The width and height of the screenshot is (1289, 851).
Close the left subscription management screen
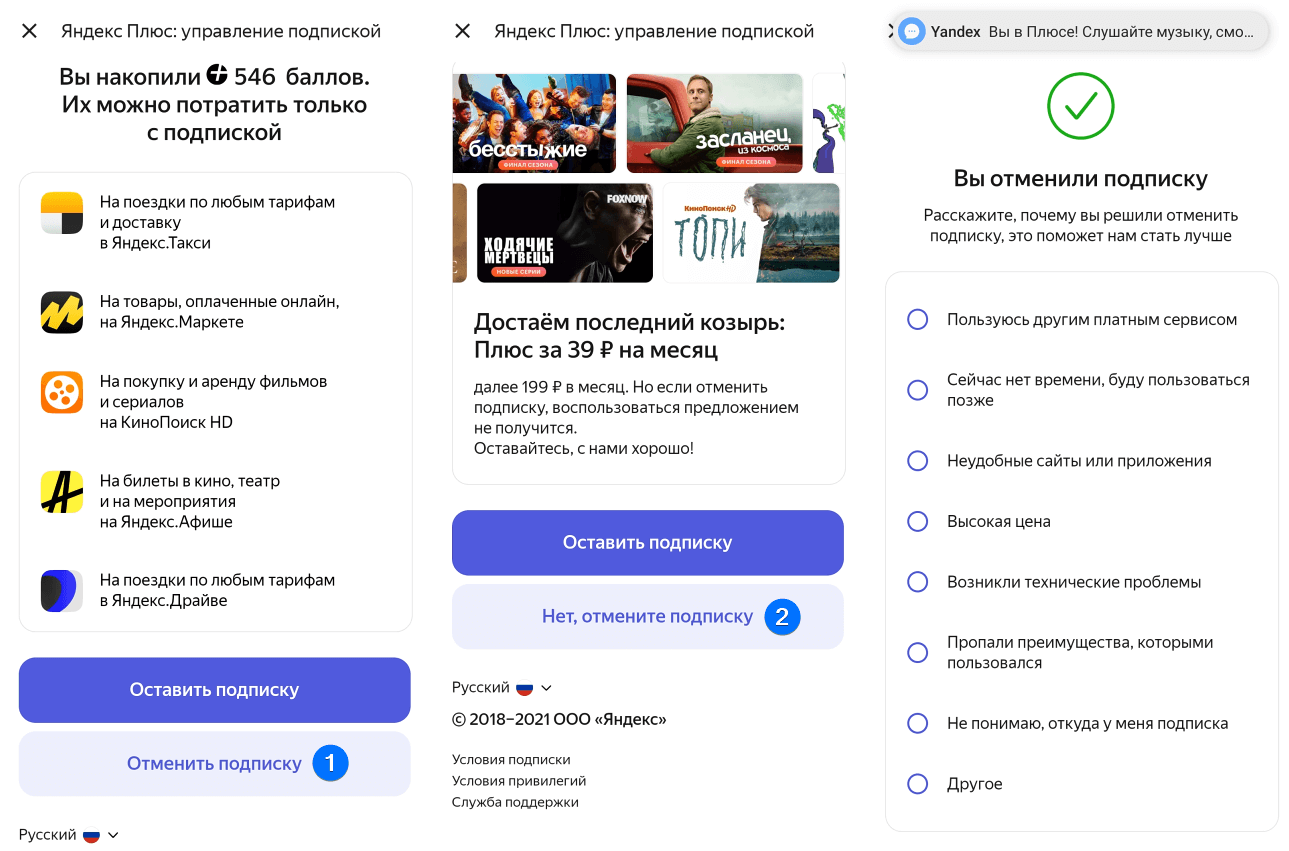pyautogui.click(x=30, y=31)
